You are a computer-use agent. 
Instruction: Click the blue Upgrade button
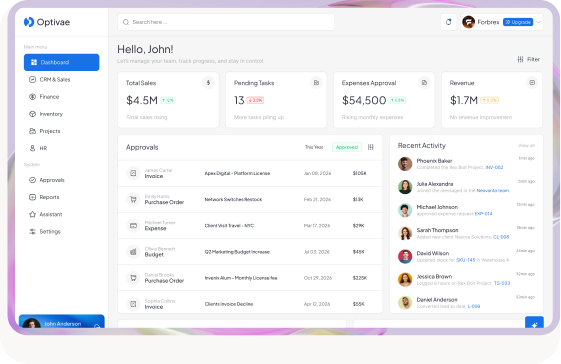(518, 22)
